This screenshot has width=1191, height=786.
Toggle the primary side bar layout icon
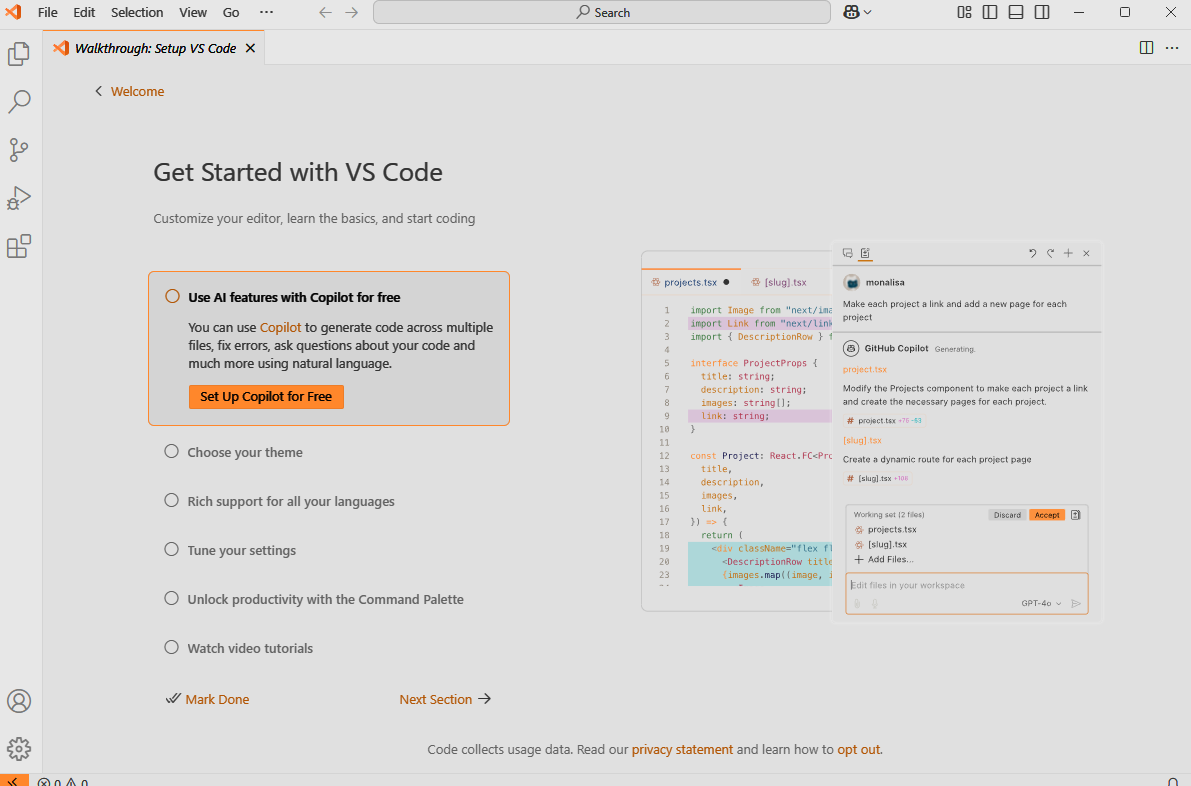point(990,12)
